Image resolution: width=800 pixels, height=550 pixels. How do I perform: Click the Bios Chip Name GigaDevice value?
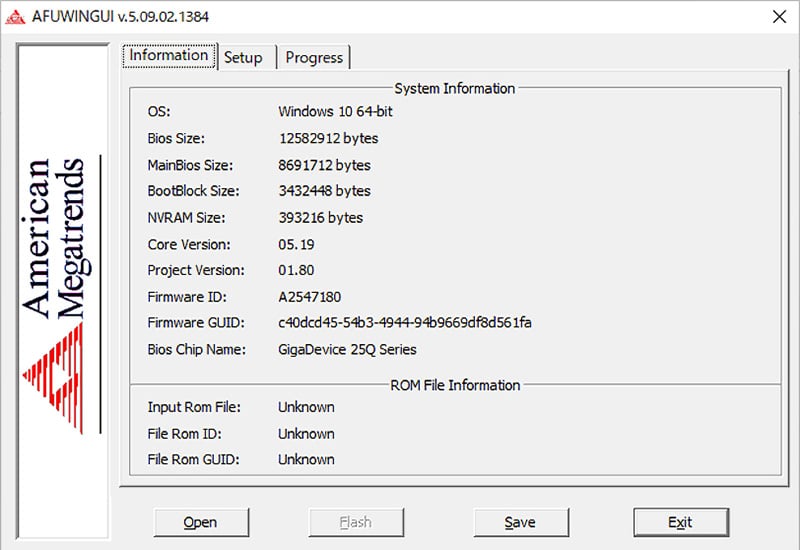347,349
